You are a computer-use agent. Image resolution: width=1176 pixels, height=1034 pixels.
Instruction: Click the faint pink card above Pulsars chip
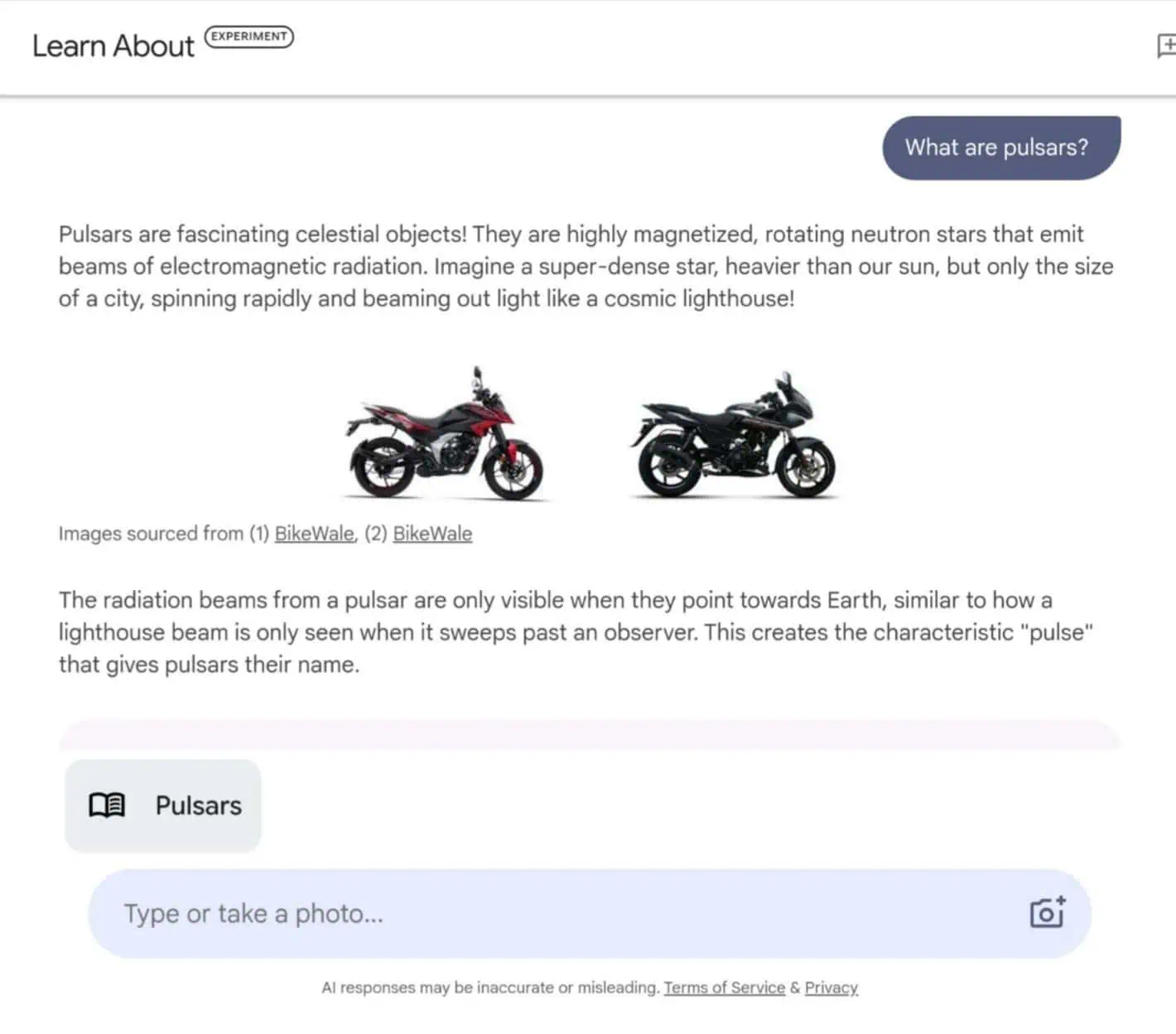click(x=589, y=735)
